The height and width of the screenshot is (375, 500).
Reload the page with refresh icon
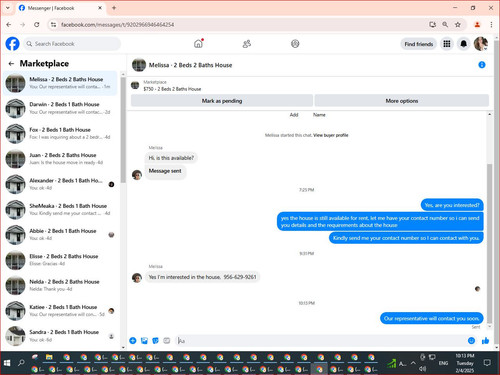pyautogui.click(x=37, y=24)
